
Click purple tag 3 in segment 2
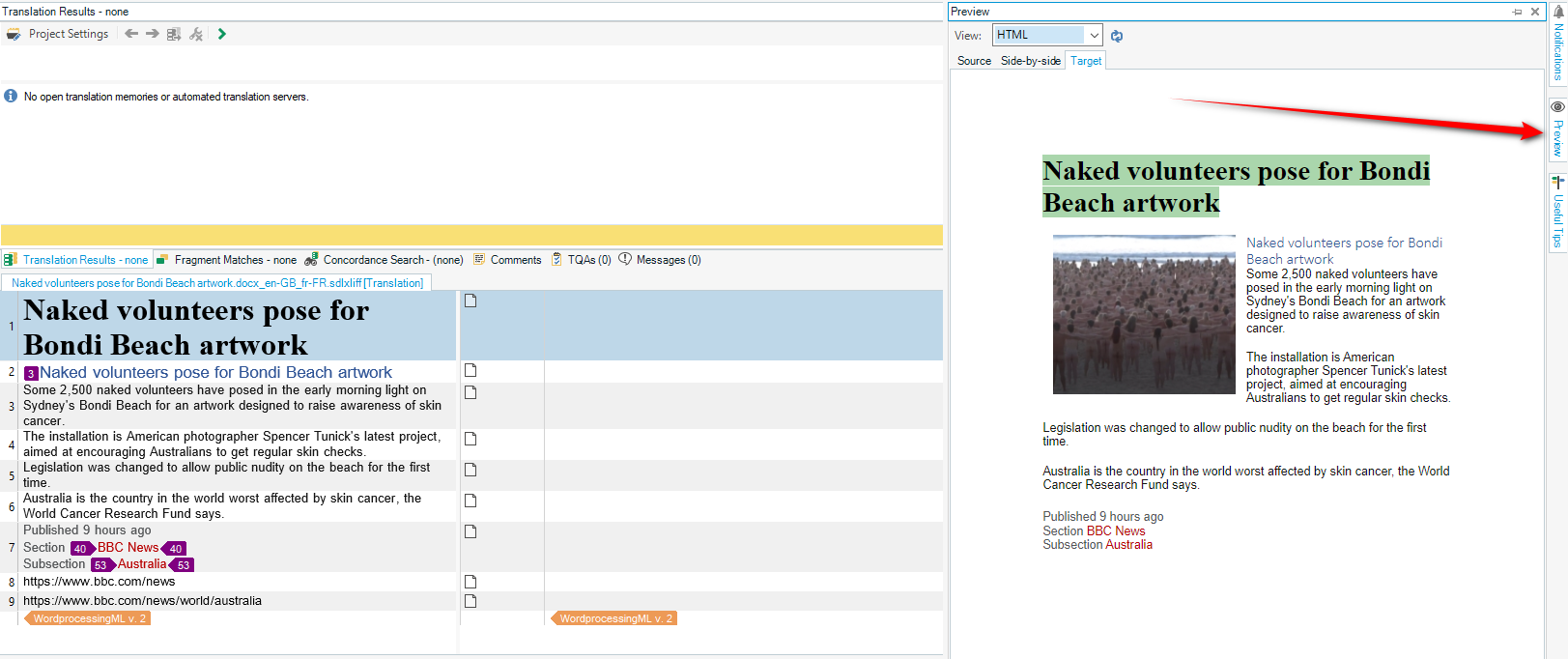coord(31,373)
